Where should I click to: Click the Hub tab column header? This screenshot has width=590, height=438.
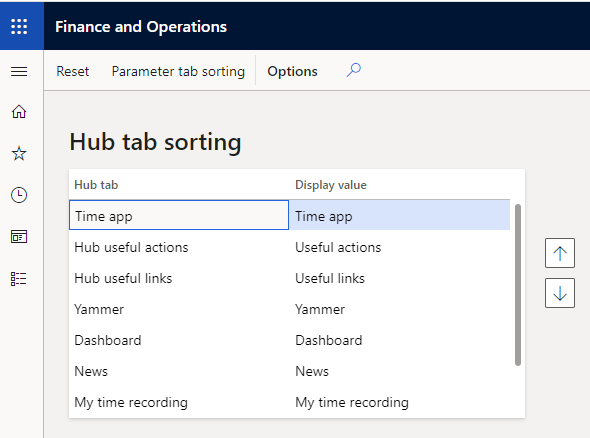96,185
